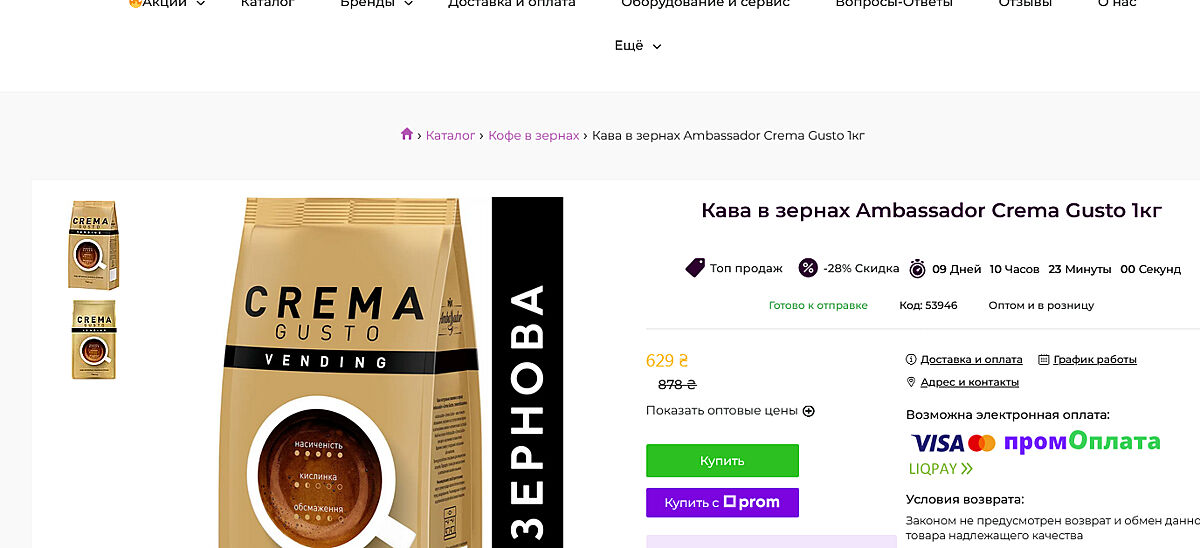Expand the Бренды dropdown menu
The image size is (1200, 548).
pos(376,3)
